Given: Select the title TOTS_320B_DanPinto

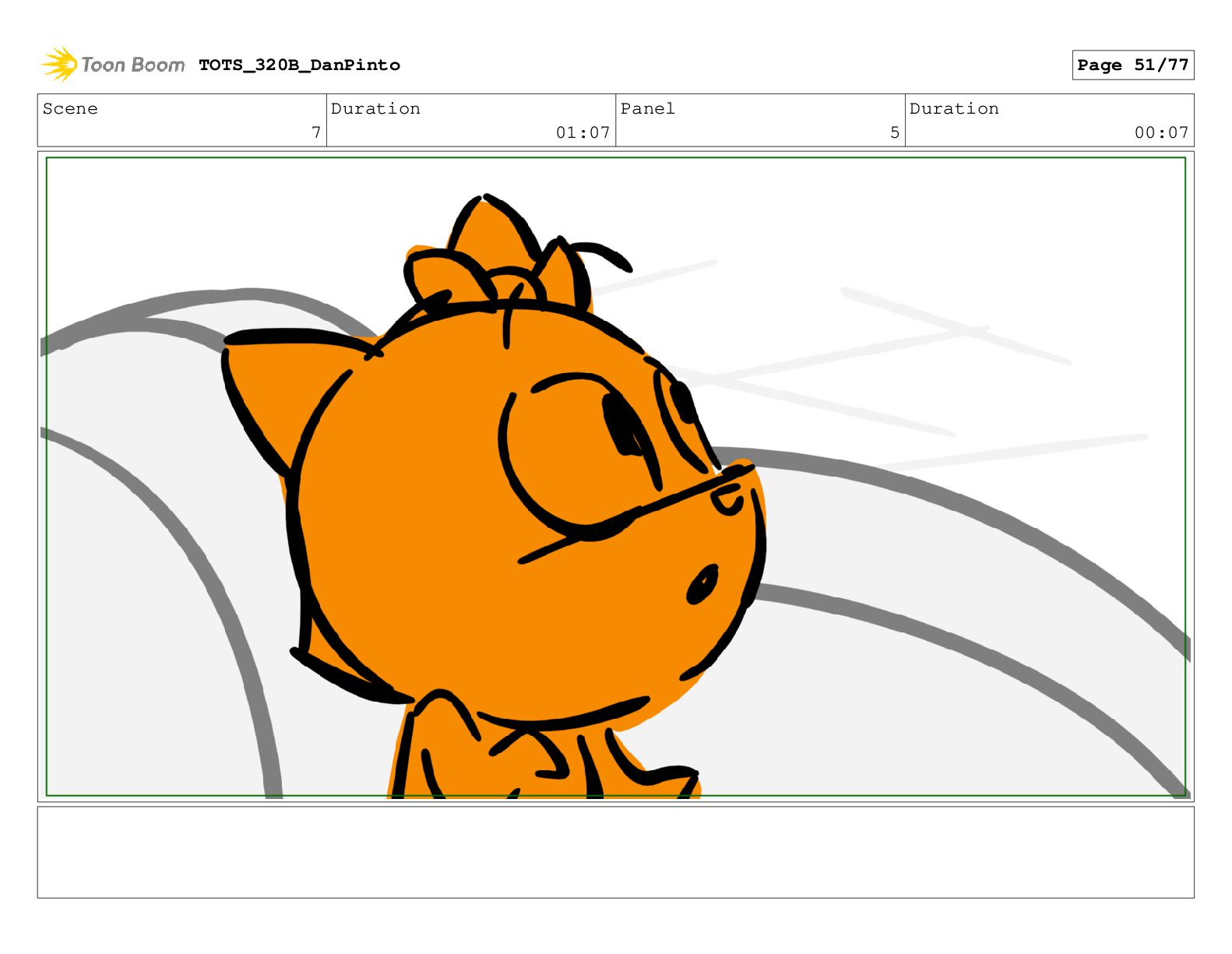Looking at the screenshot, I should coord(300,65).
